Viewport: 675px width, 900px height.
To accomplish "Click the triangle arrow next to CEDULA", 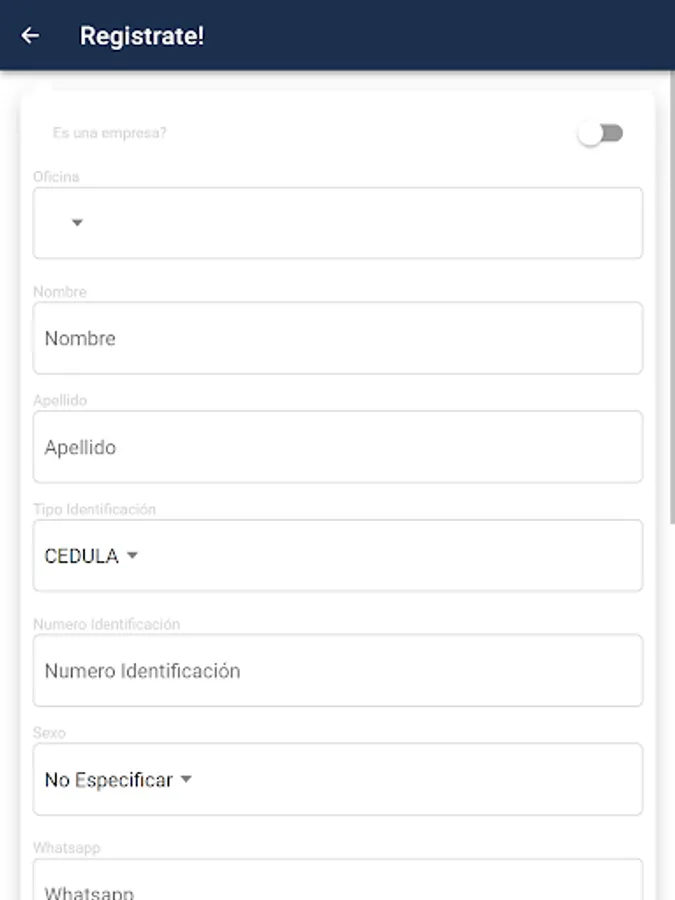I will (132, 556).
